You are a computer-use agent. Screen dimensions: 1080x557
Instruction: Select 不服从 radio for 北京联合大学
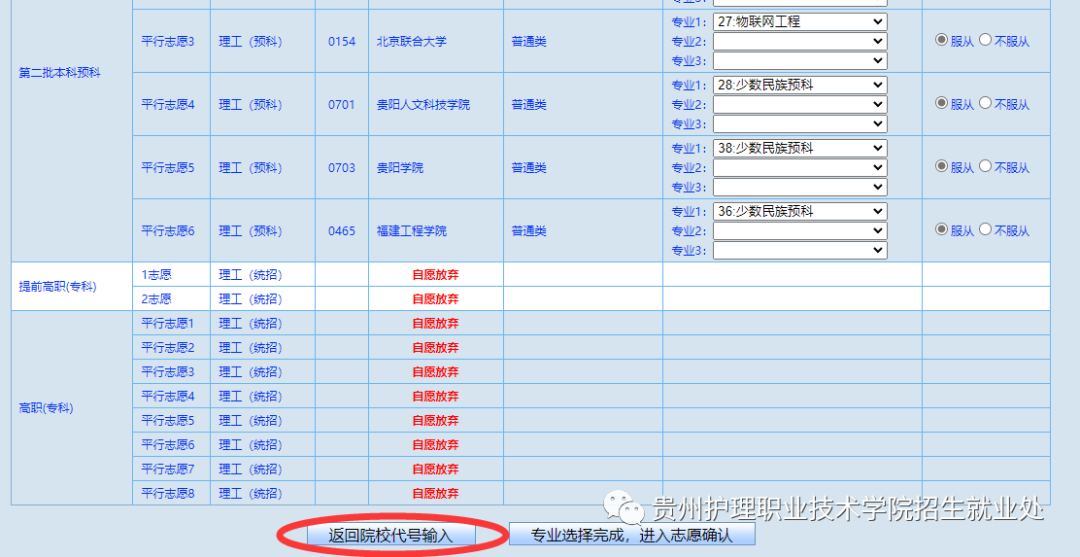(x=985, y=40)
